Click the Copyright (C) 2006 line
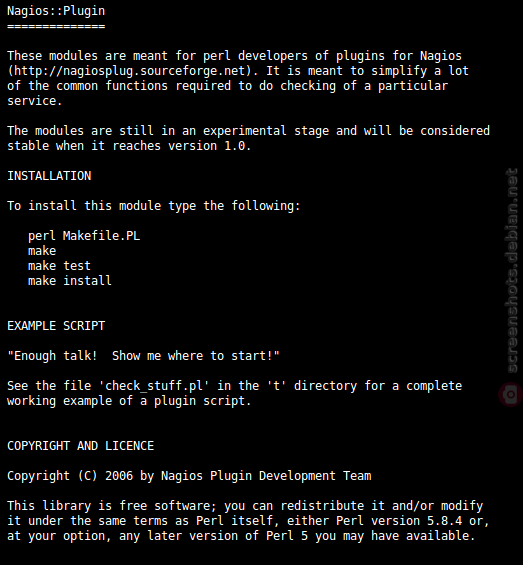The width and height of the screenshot is (523, 565). coord(189,476)
